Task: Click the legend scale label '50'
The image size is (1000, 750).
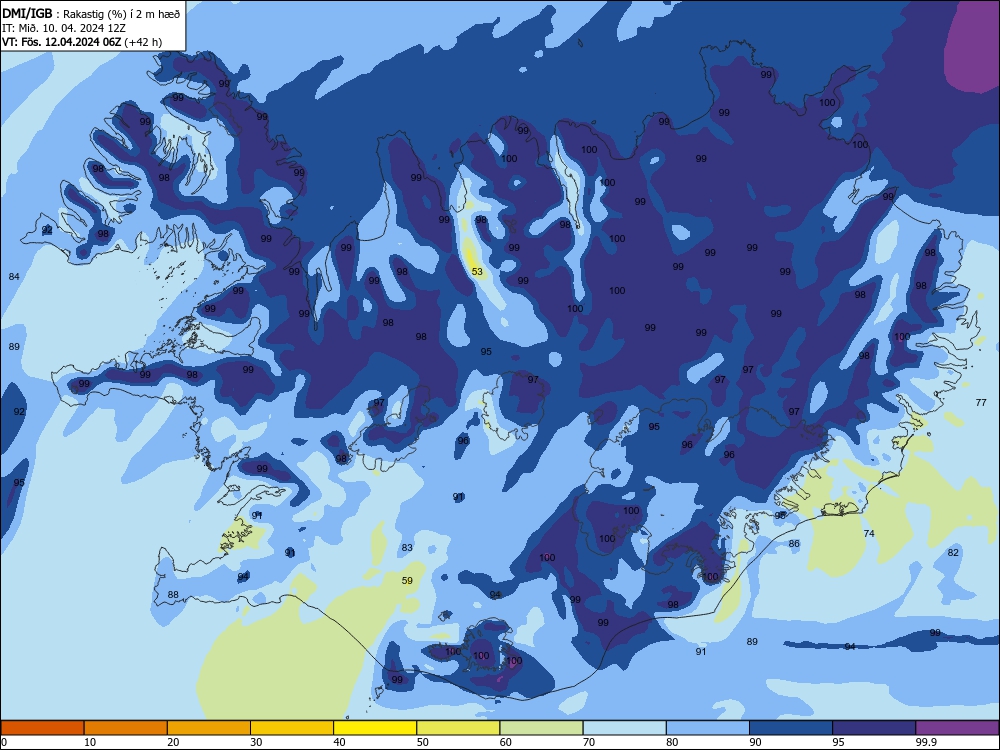Action: click(423, 742)
